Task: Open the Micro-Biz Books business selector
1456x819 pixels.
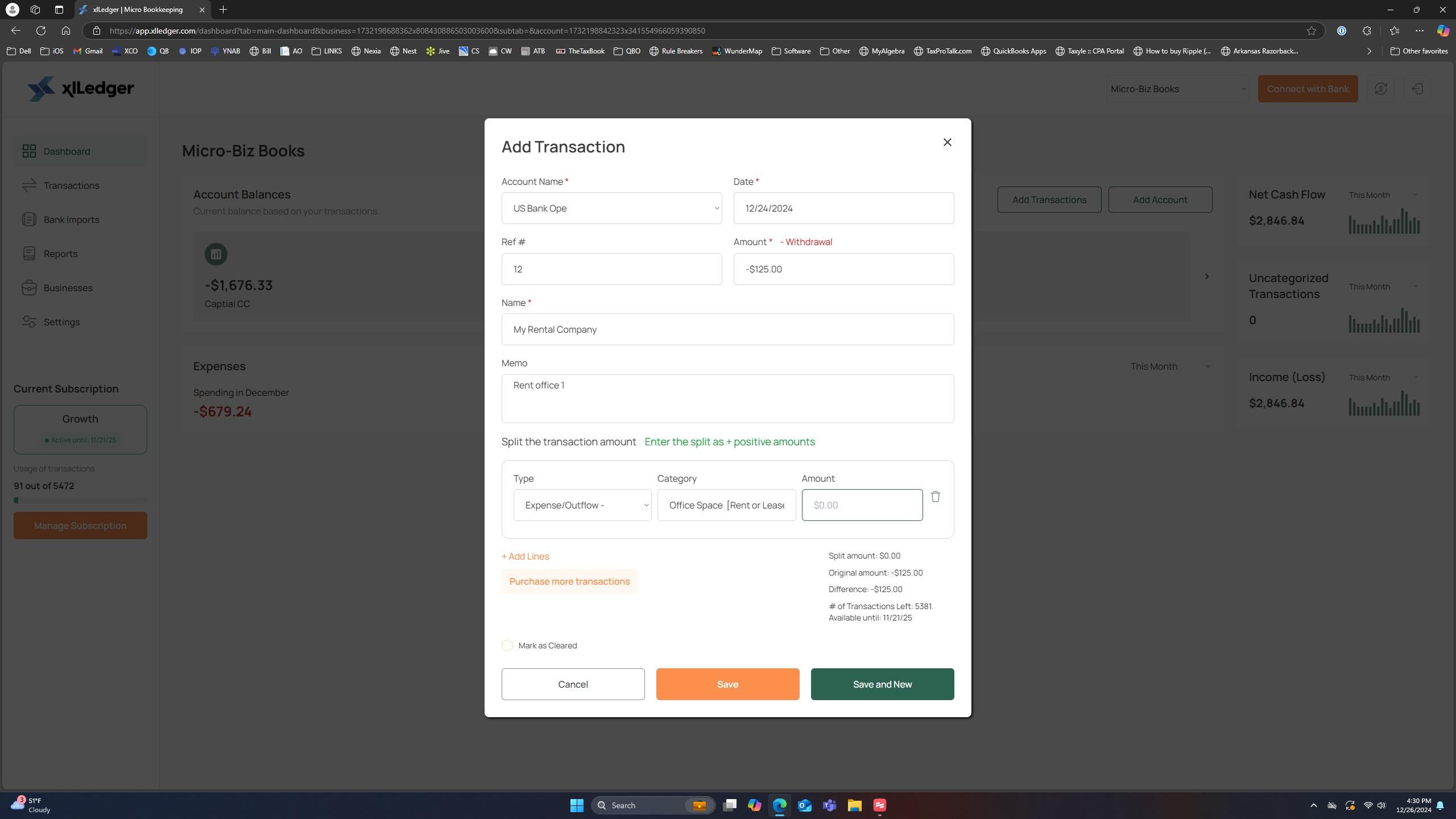Action: (1177, 89)
